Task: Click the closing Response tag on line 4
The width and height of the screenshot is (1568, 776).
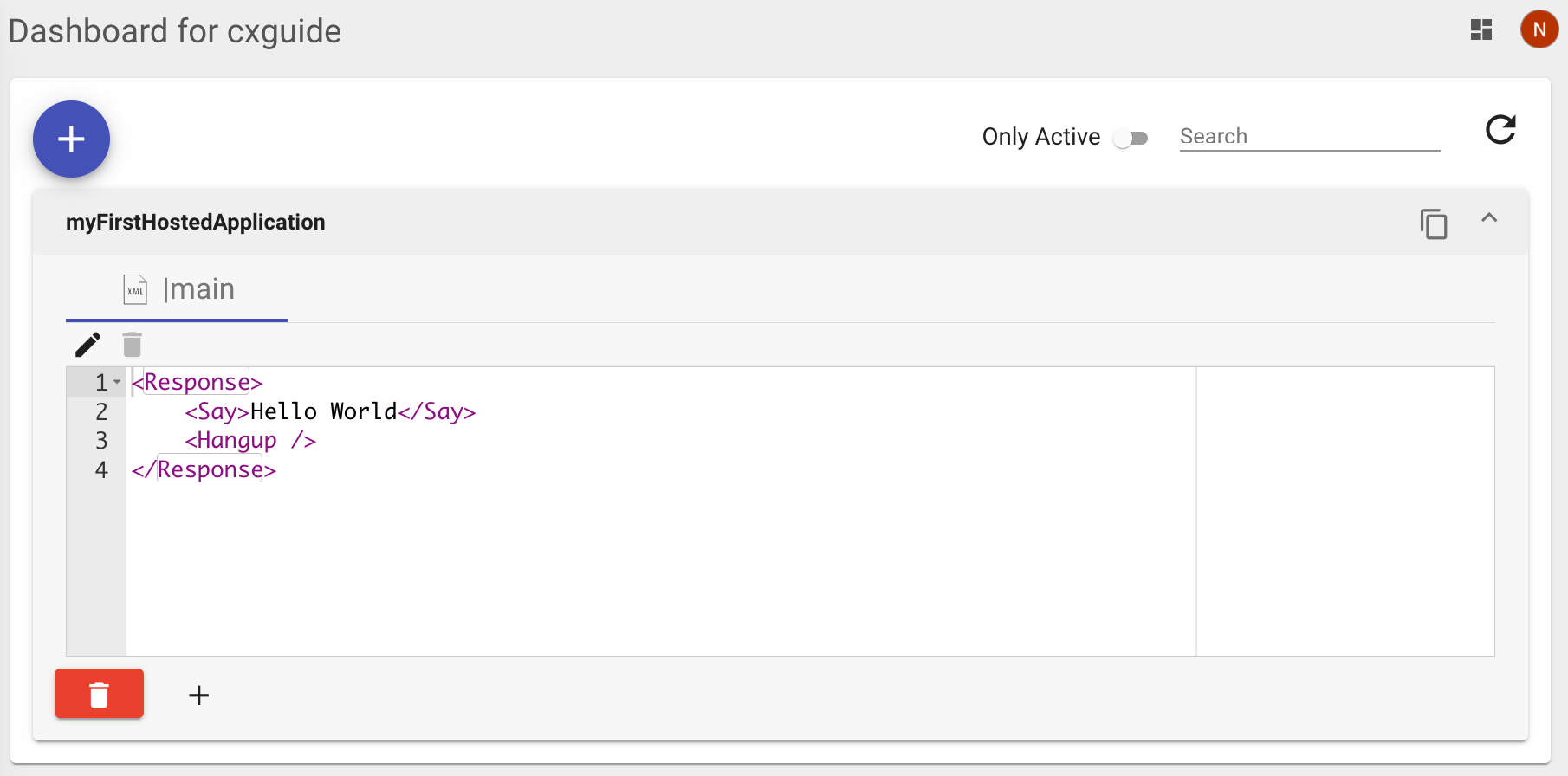Action: [204, 470]
